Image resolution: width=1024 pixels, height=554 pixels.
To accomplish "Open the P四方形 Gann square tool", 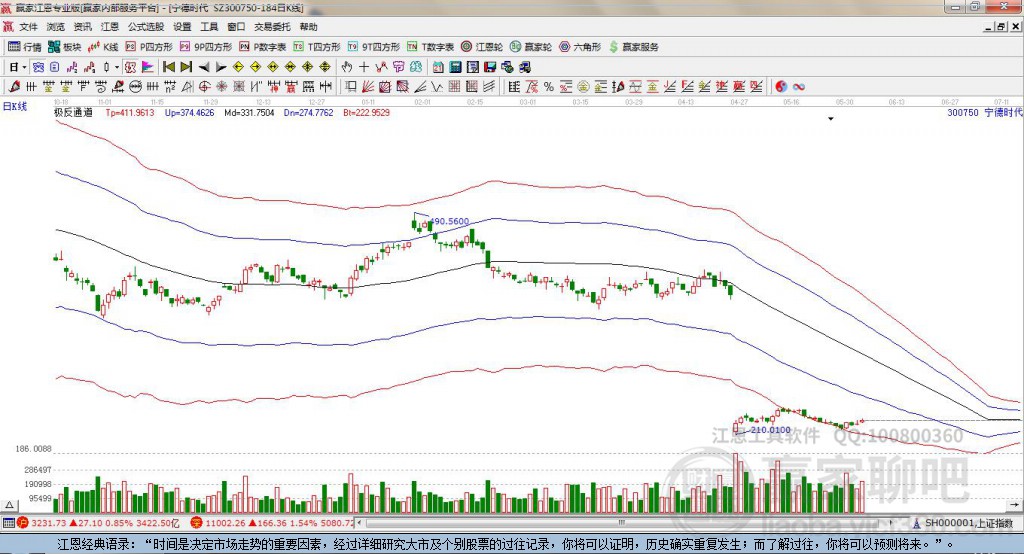I will click(x=149, y=46).
